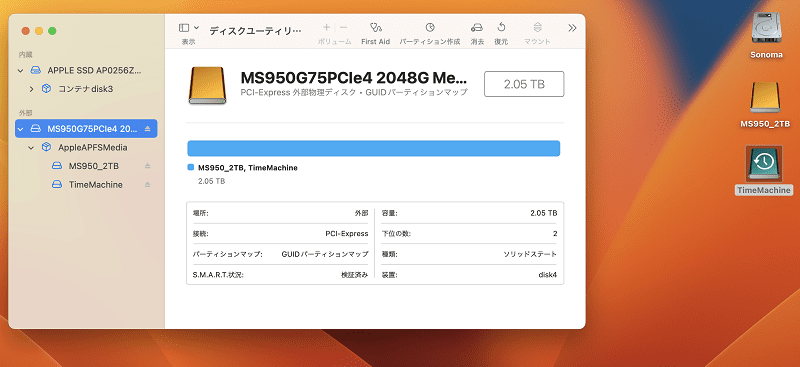Click the マウント mount icon
This screenshot has width=800, height=367.
tap(537, 28)
